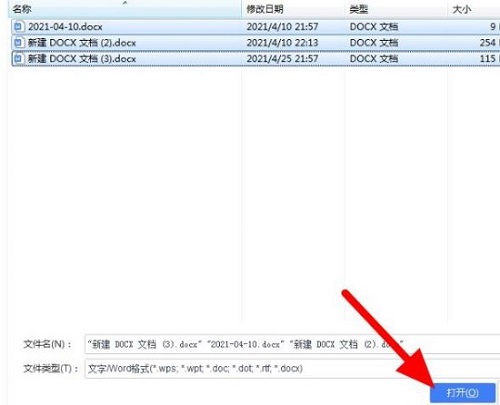Select the file 新建 DOCX 文档 (2).docx
The height and width of the screenshot is (405, 500).
point(82,43)
